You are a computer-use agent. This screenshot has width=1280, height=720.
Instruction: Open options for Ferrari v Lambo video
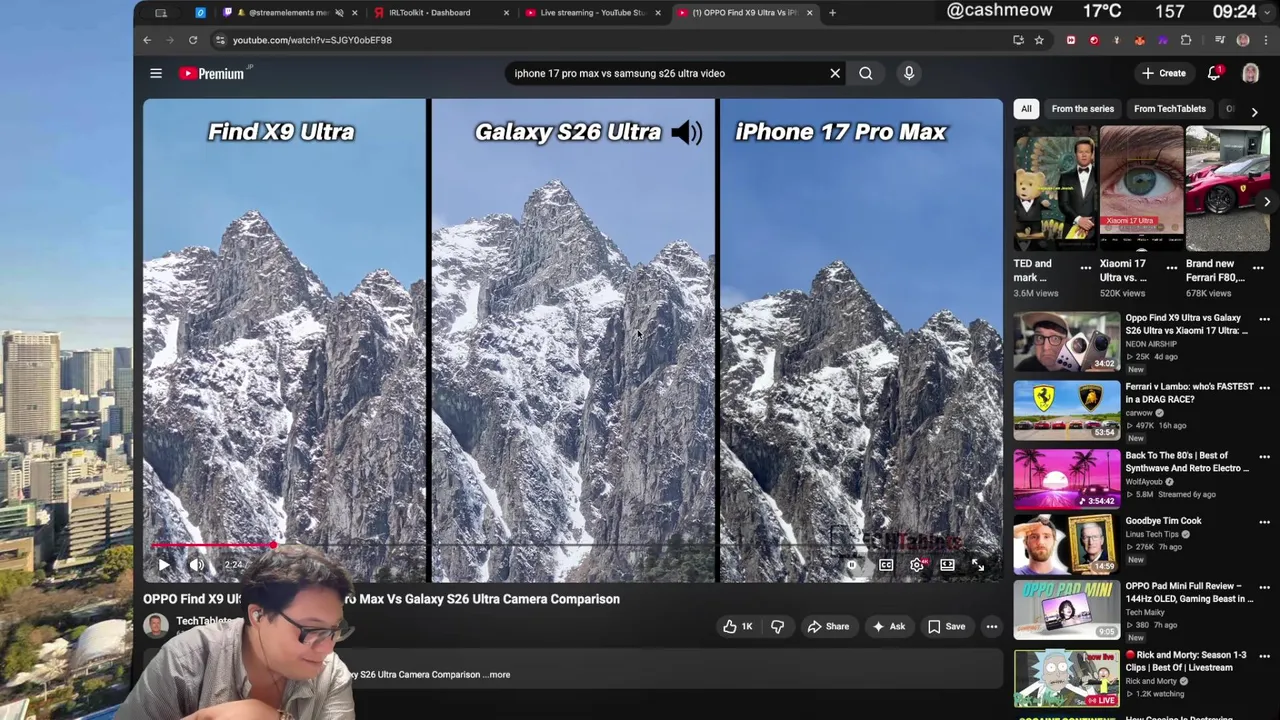pyautogui.click(x=1264, y=388)
